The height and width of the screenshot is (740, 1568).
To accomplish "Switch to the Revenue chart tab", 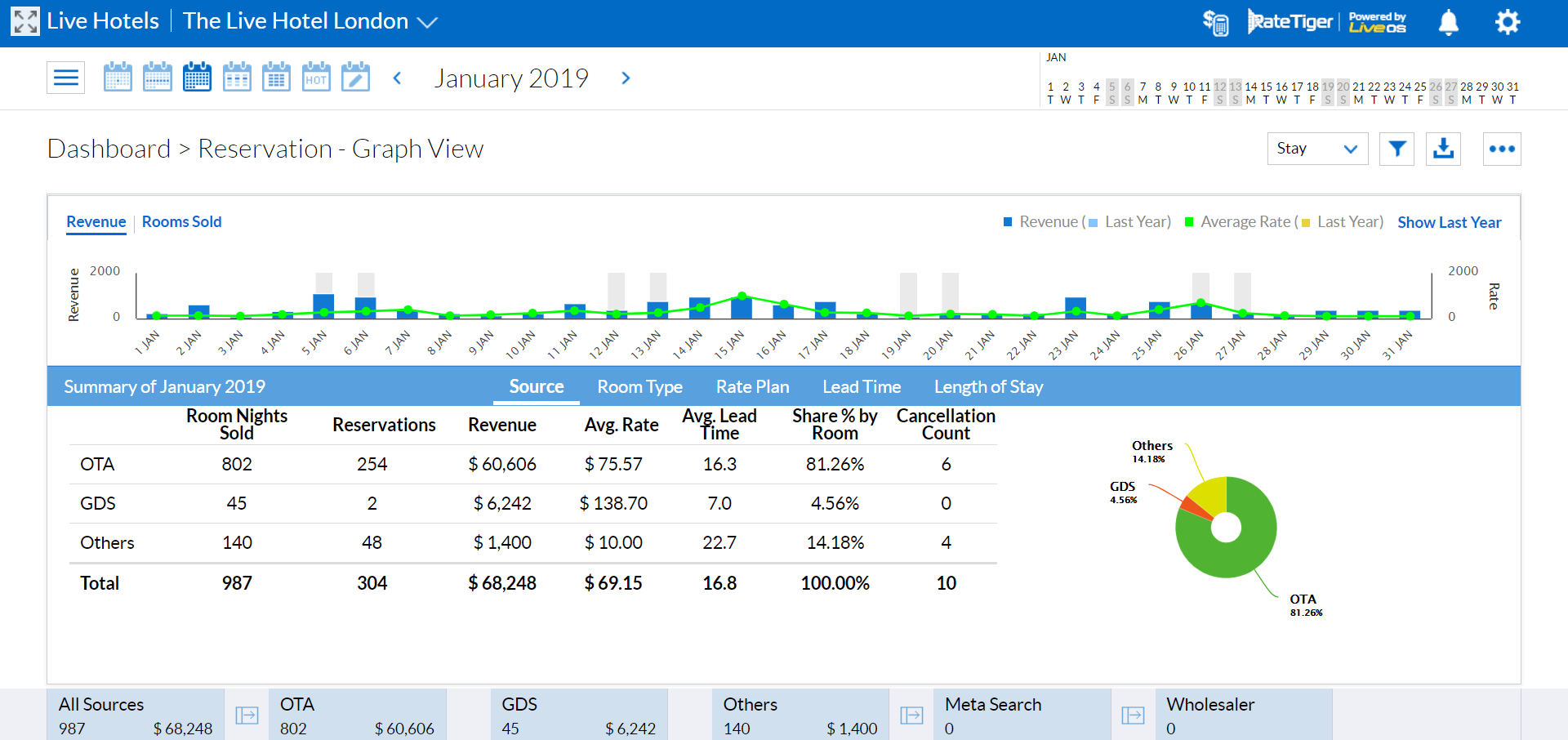I will click(x=96, y=221).
